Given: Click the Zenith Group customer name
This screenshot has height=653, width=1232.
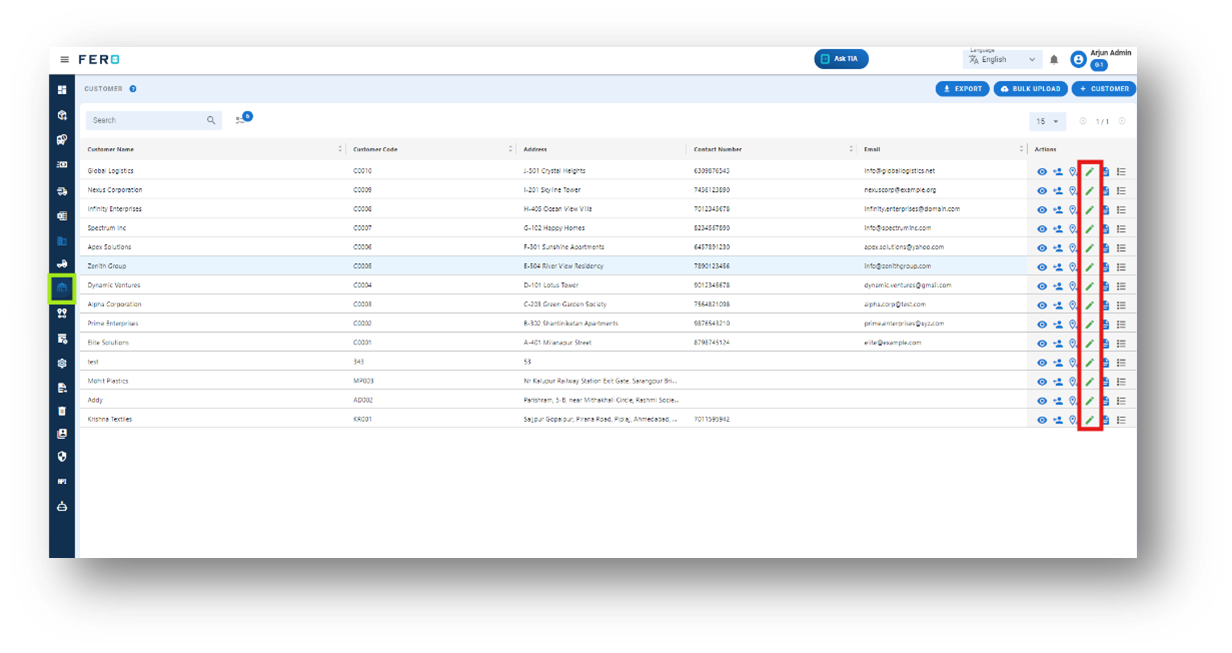Looking at the screenshot, I should point(107,266).
